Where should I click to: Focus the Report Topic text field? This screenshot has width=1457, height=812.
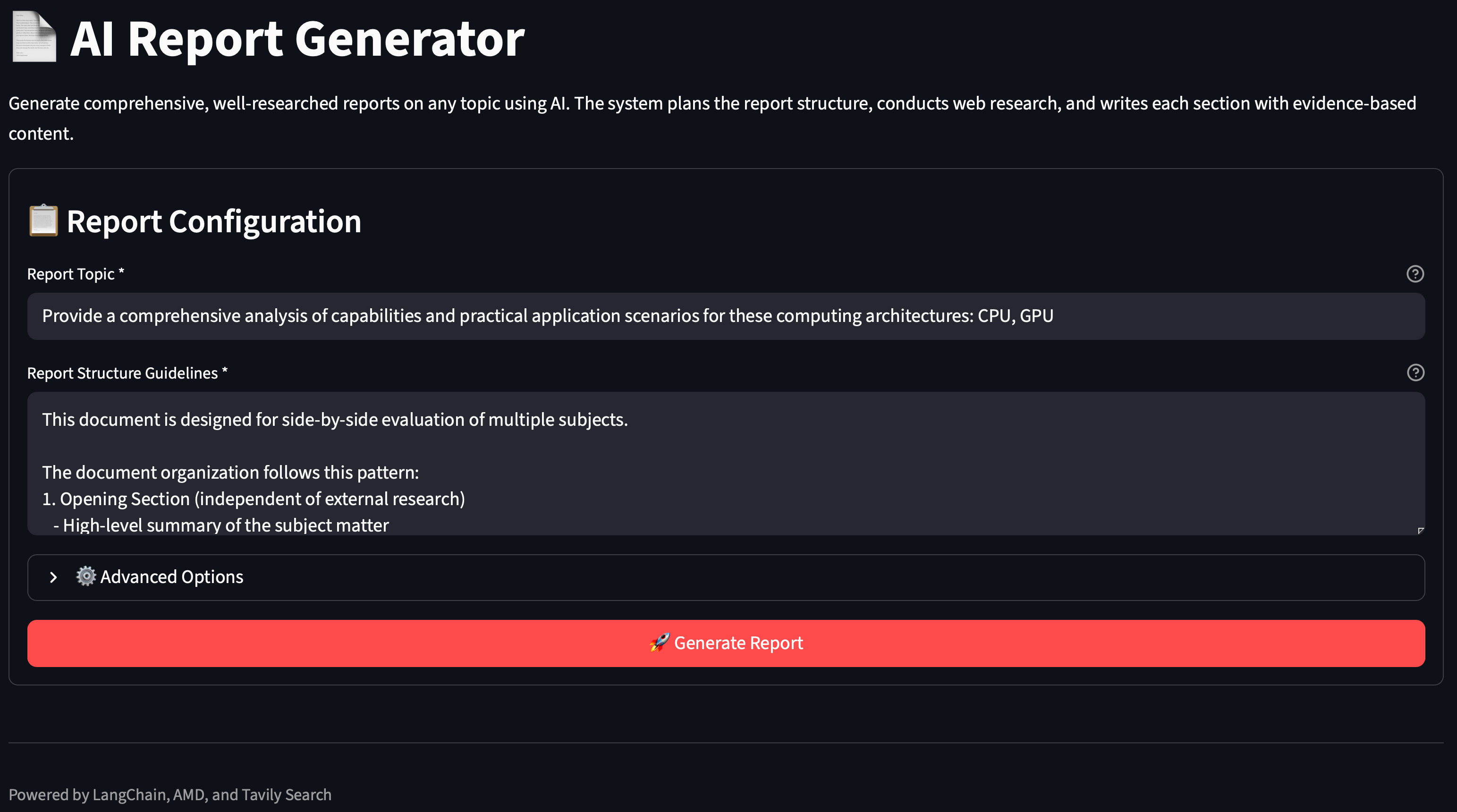[726, 316]
